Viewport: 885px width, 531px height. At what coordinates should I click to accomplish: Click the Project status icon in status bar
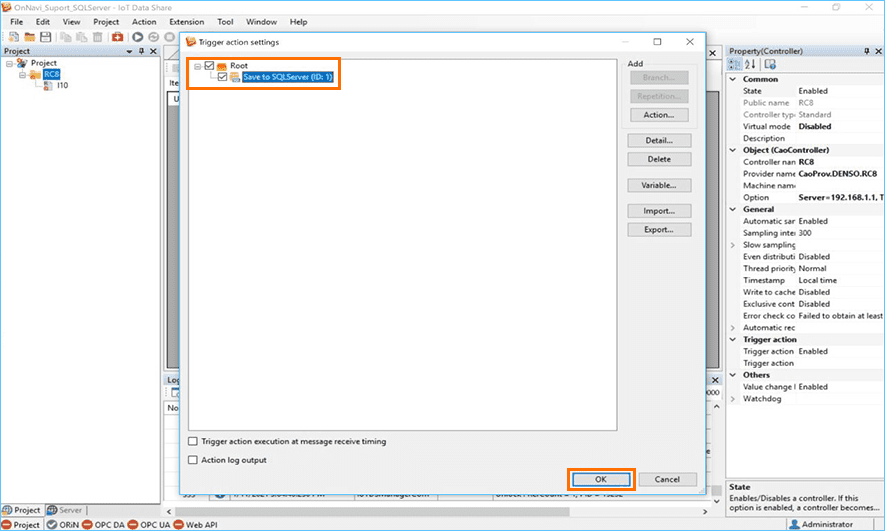click(x=6, y=525)
